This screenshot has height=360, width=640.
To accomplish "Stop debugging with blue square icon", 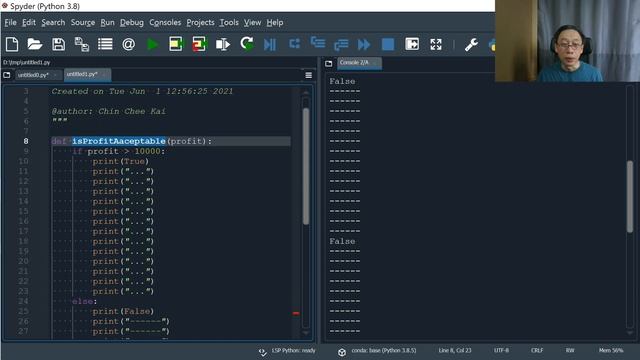I will point(388,44).
